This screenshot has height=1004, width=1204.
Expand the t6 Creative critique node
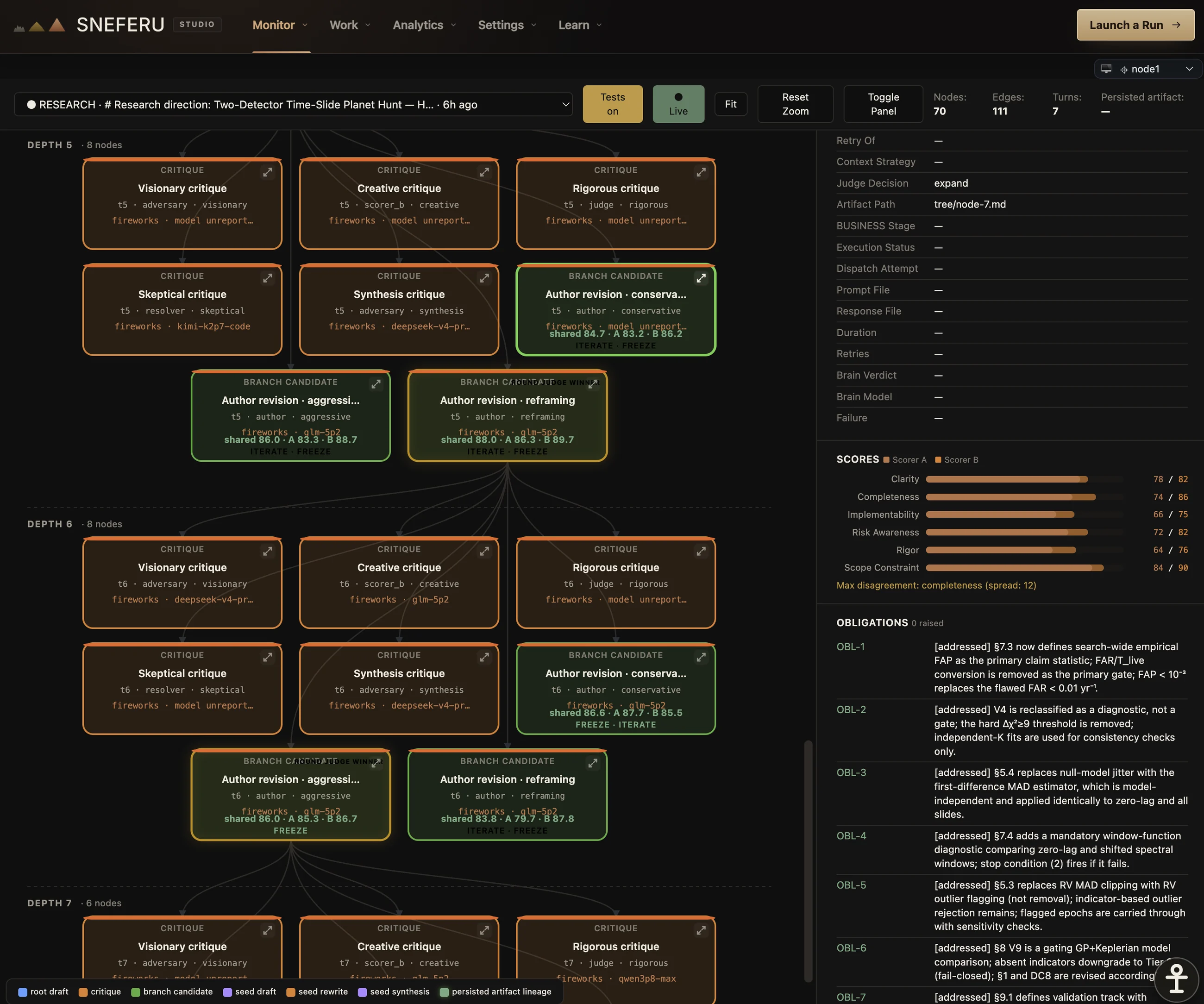[x=484, y=551]
